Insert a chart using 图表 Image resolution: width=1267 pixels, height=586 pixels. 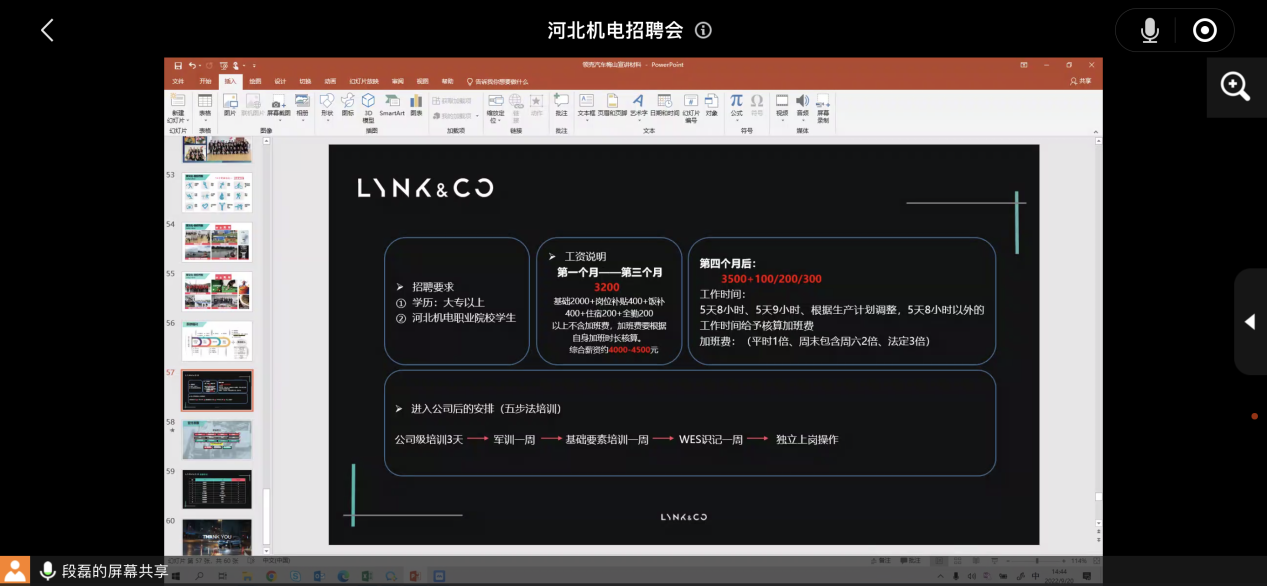pos(416,105)
